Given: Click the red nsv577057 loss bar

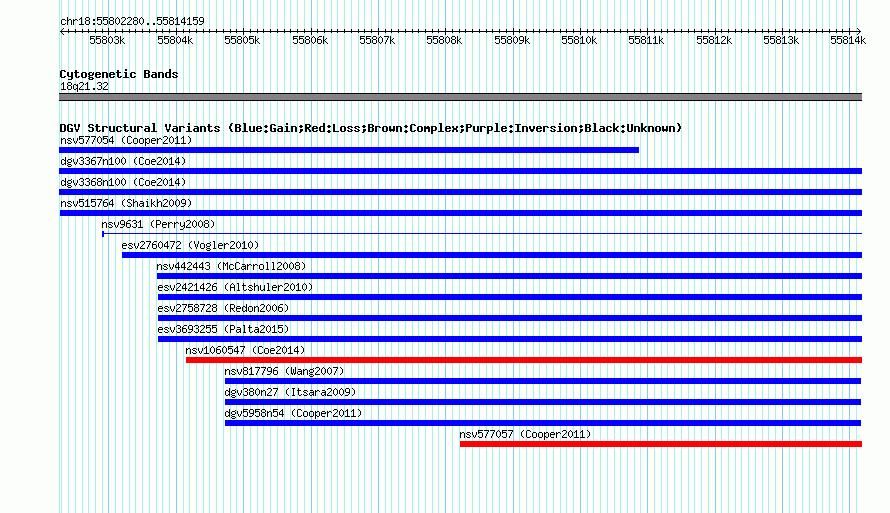Looking at the screenshot, I should click(661, 444).
